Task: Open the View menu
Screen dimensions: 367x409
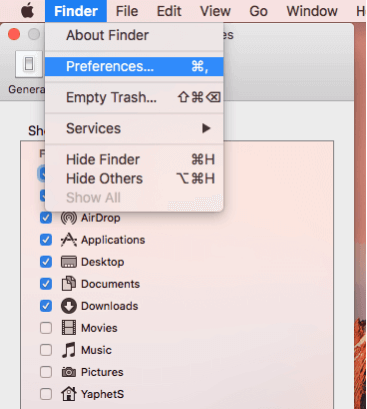Action: pos(215,11)
